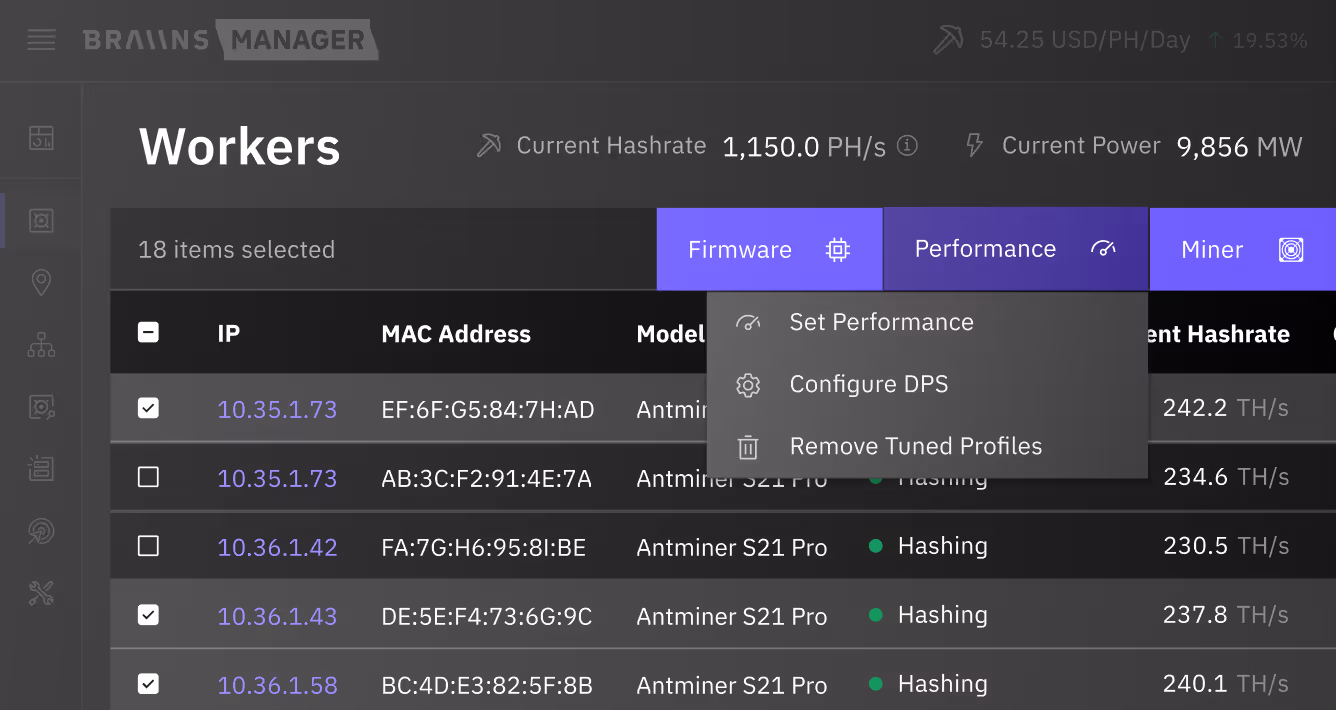The width and height of the screenshot is (1336, 710).
Task: Open the location pin sidebar icon
Action: (x=41, y=283)
